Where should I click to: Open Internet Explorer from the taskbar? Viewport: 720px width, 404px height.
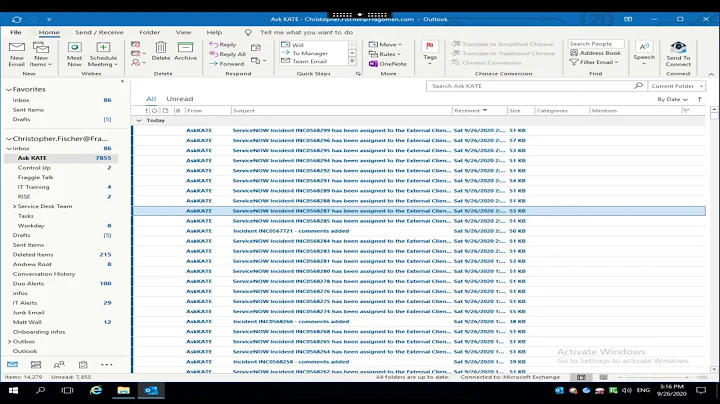96,391
